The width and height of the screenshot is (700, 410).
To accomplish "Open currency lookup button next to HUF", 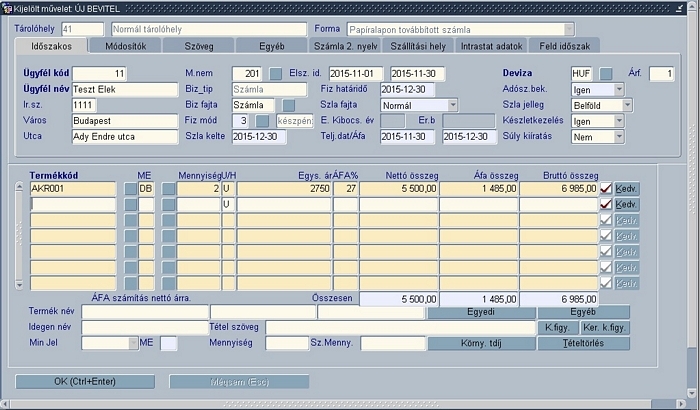I will [x=606, y=74].
